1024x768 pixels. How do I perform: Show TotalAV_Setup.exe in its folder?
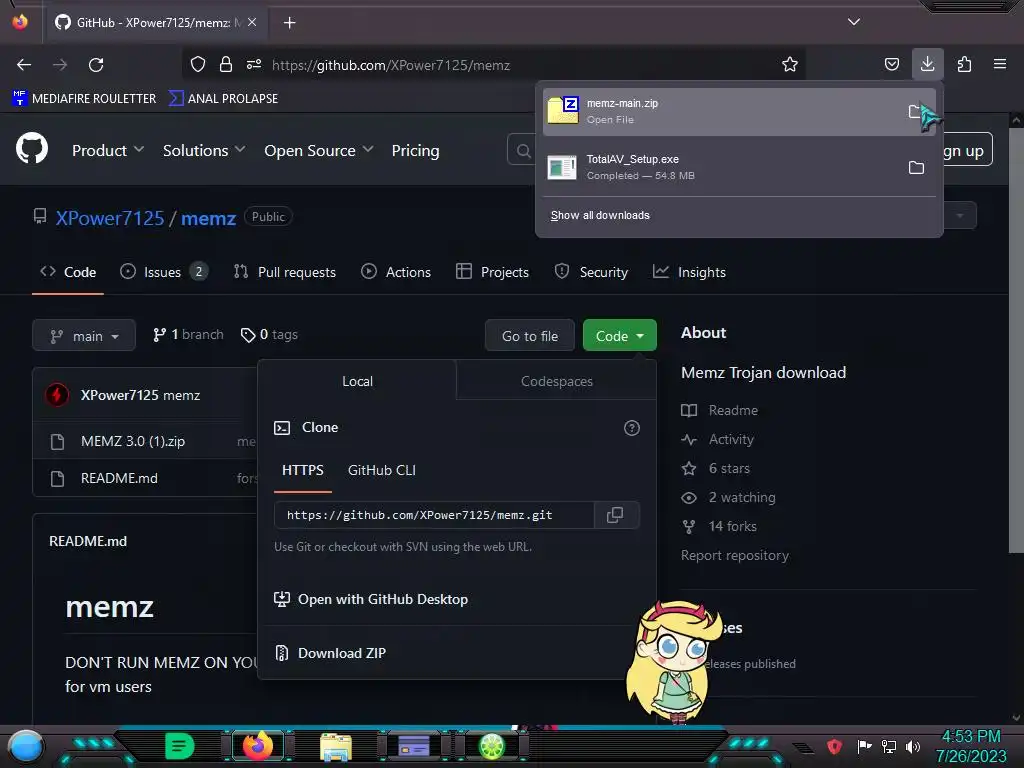[916, 168]
